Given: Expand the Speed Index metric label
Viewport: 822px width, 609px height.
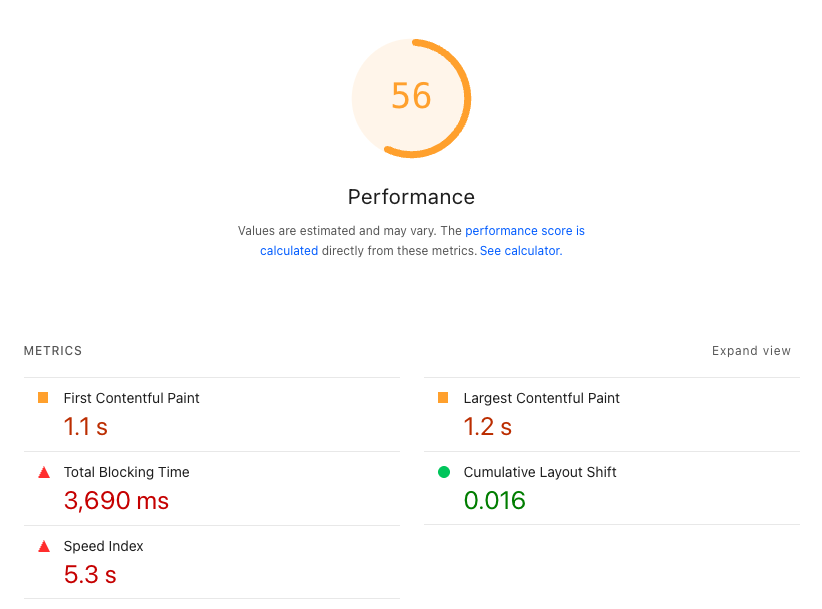Looking at the screenshot, I should (103, 546).
